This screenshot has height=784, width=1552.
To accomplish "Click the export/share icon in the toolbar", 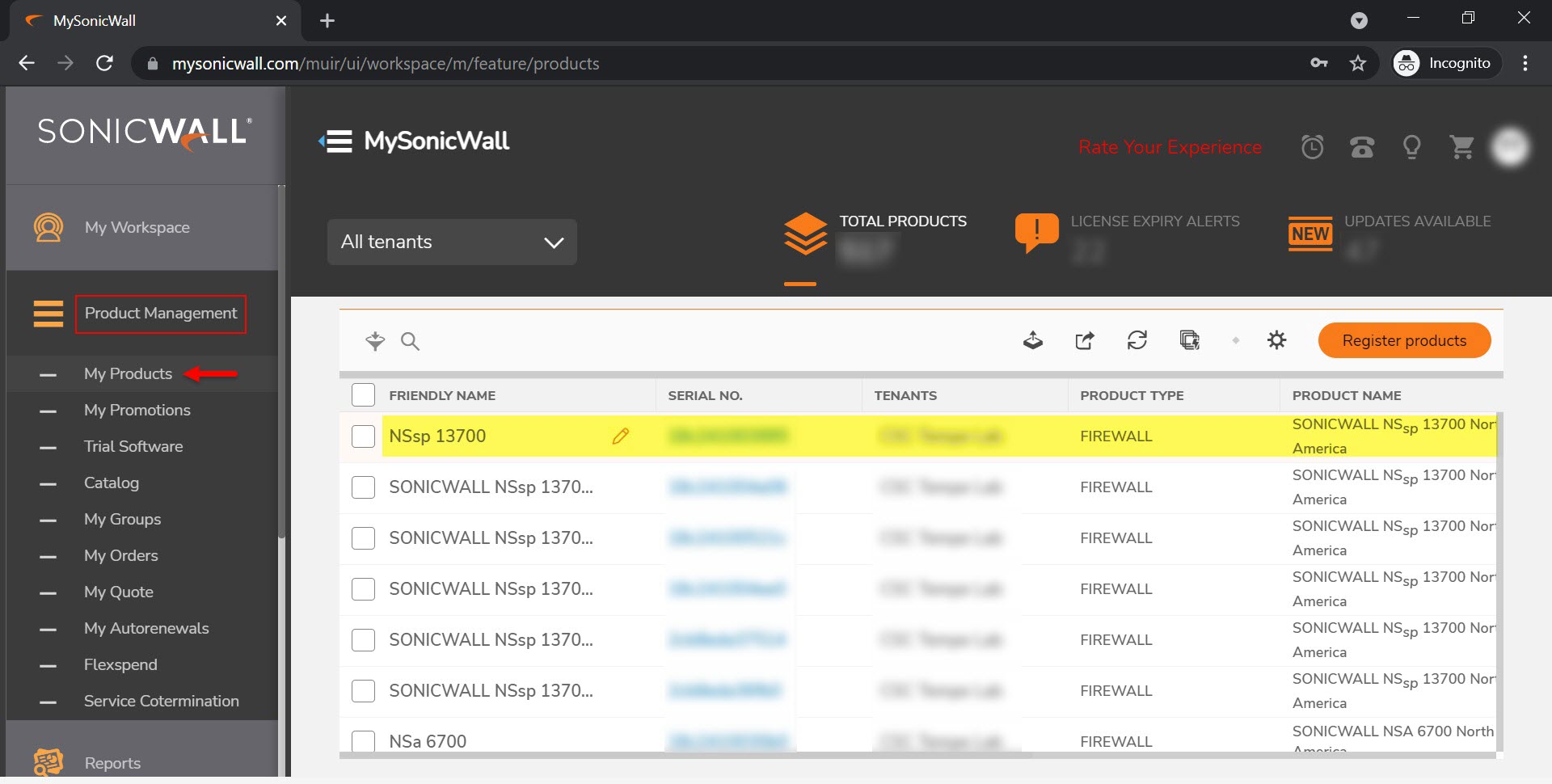I will click(x=1085, y=340).
